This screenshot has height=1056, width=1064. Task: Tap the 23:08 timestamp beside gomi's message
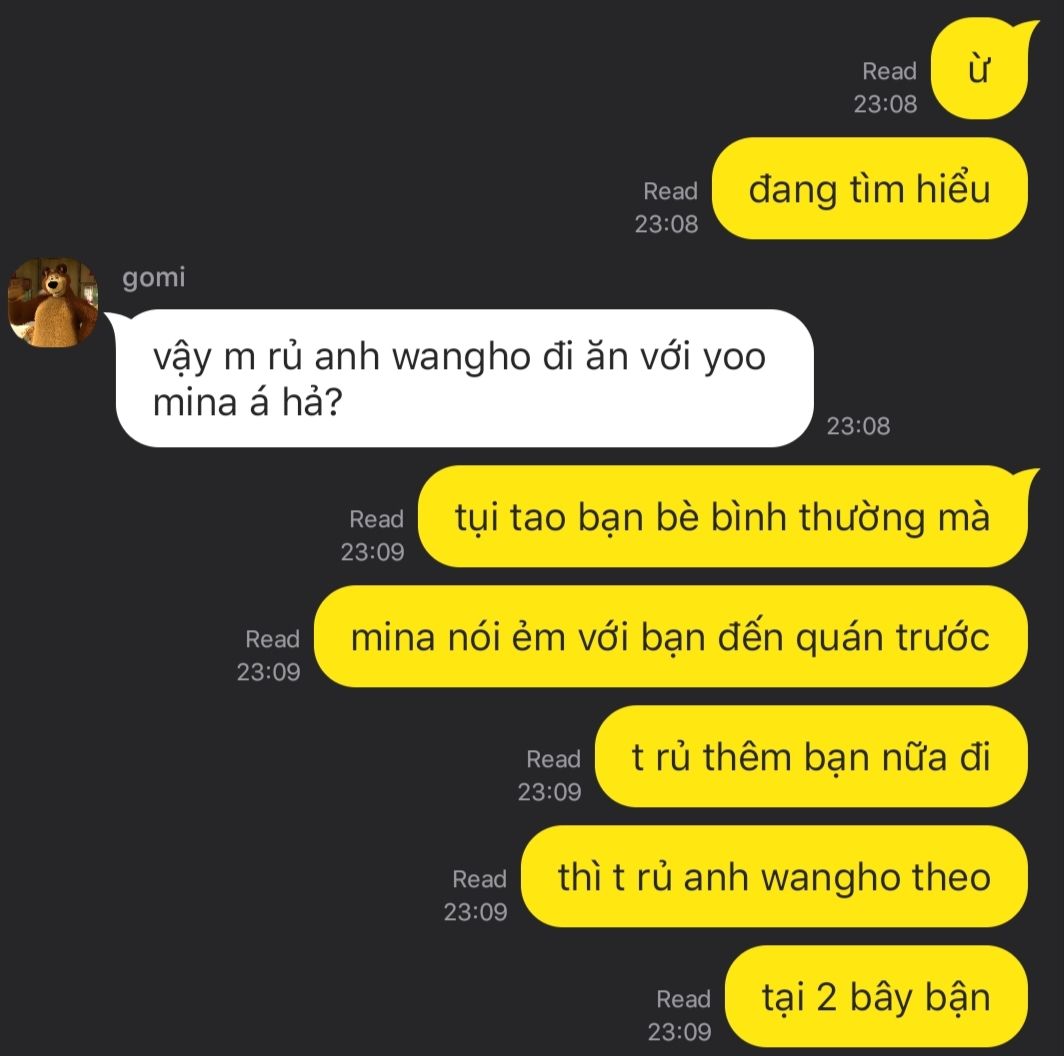[858, 426]
